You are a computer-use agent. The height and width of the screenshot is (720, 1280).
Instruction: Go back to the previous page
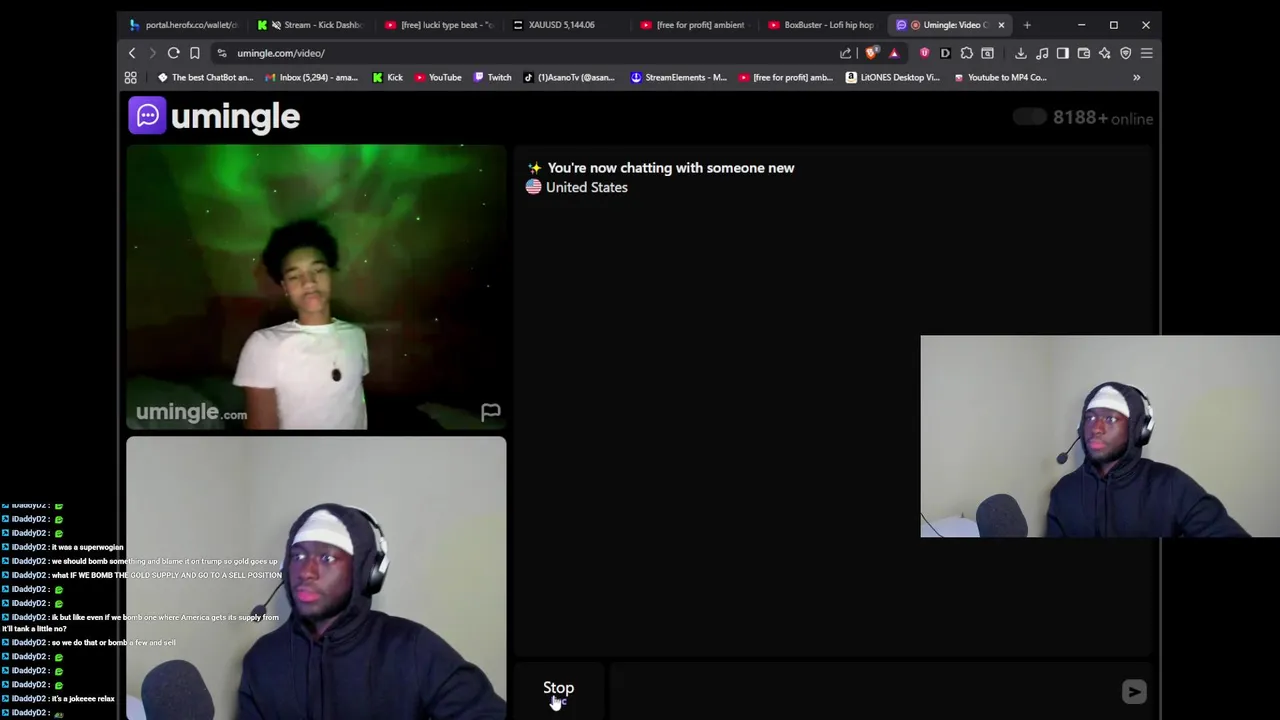tap(132, 53)
